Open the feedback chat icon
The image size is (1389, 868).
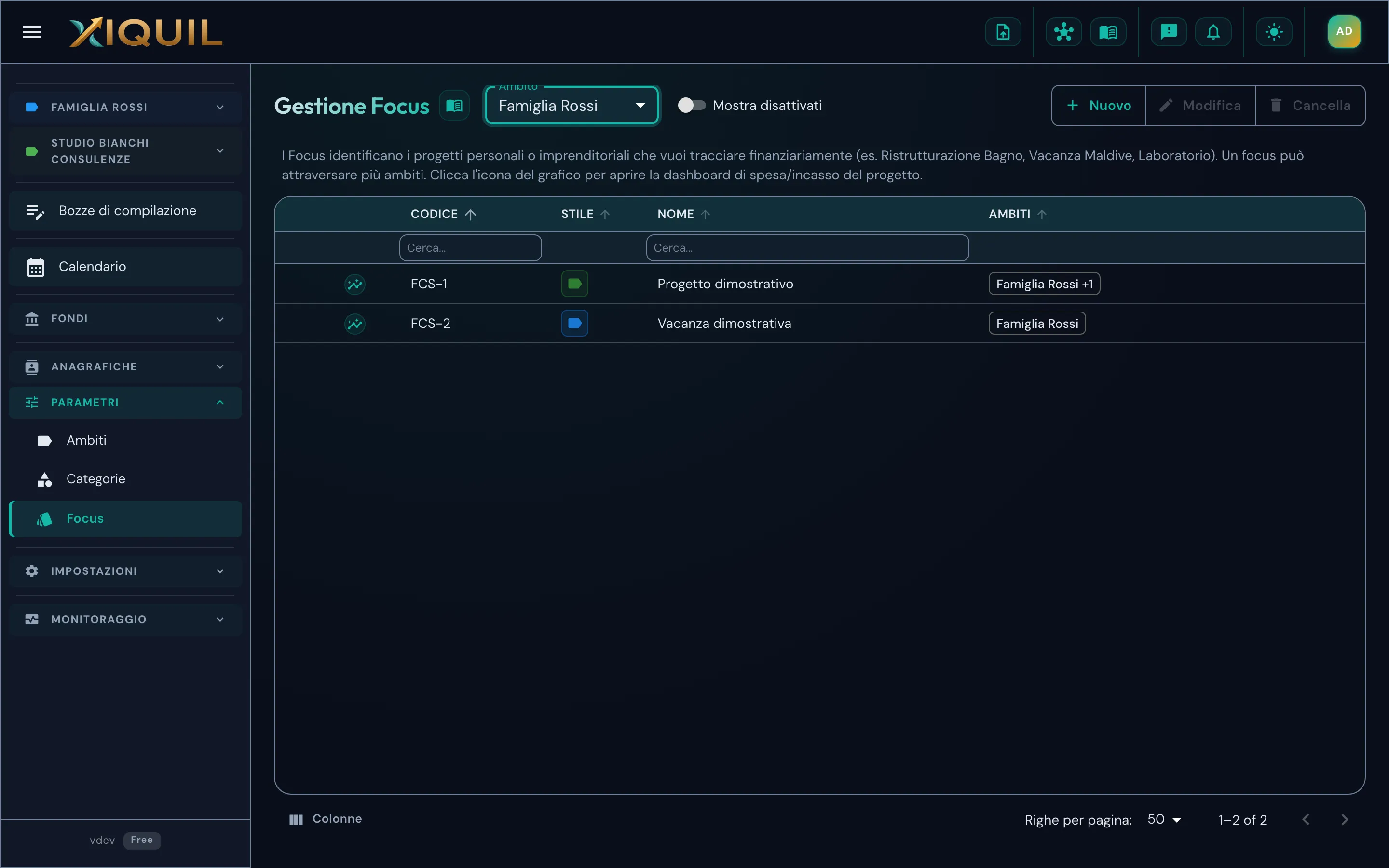pos(1169,31)
